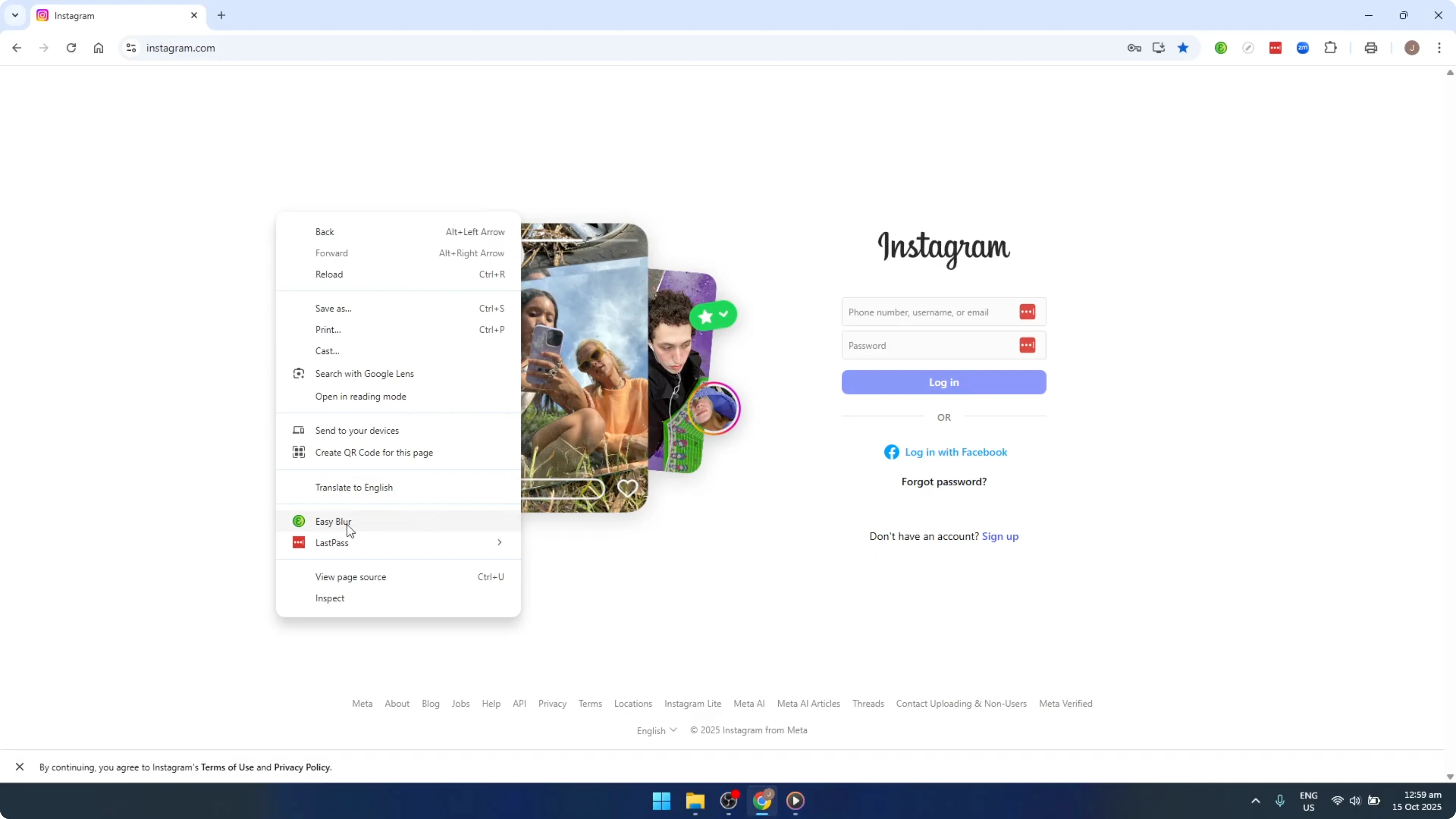This screenshot has width=1456, height=819.
Task: Click the Log in button
Action: (x=943, y=382)
